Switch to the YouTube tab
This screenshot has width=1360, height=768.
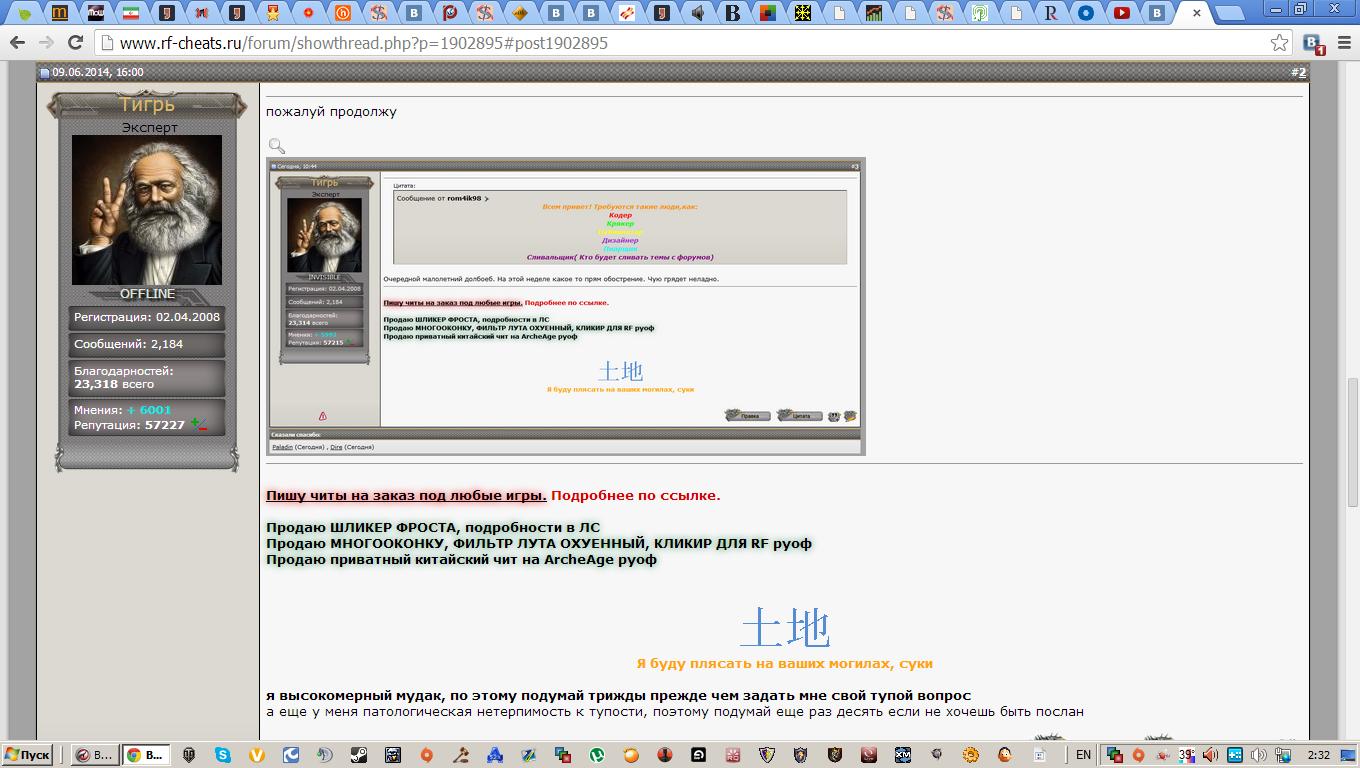tap(1121, 13)
